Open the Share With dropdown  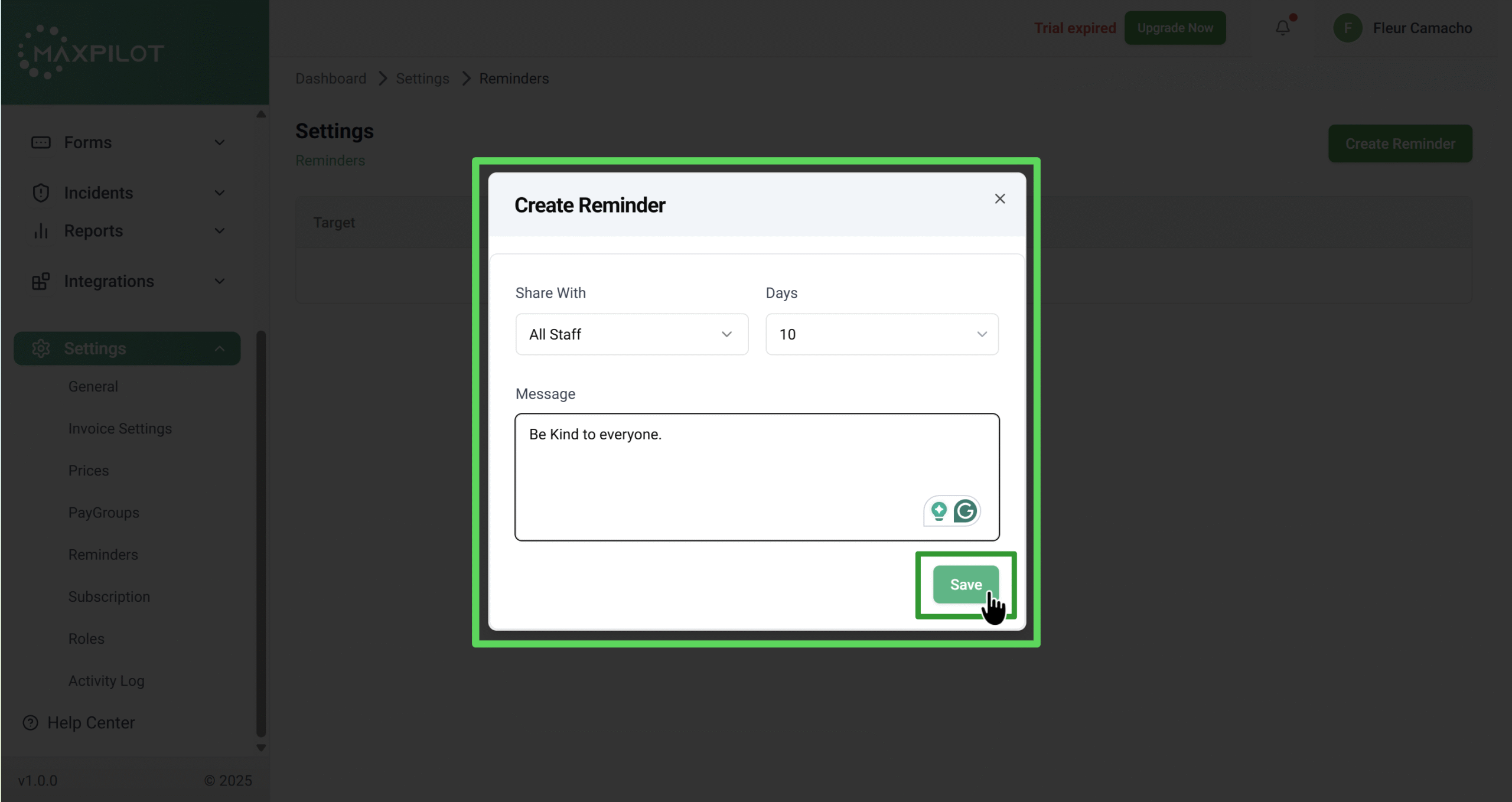click(x=631, y=334)
